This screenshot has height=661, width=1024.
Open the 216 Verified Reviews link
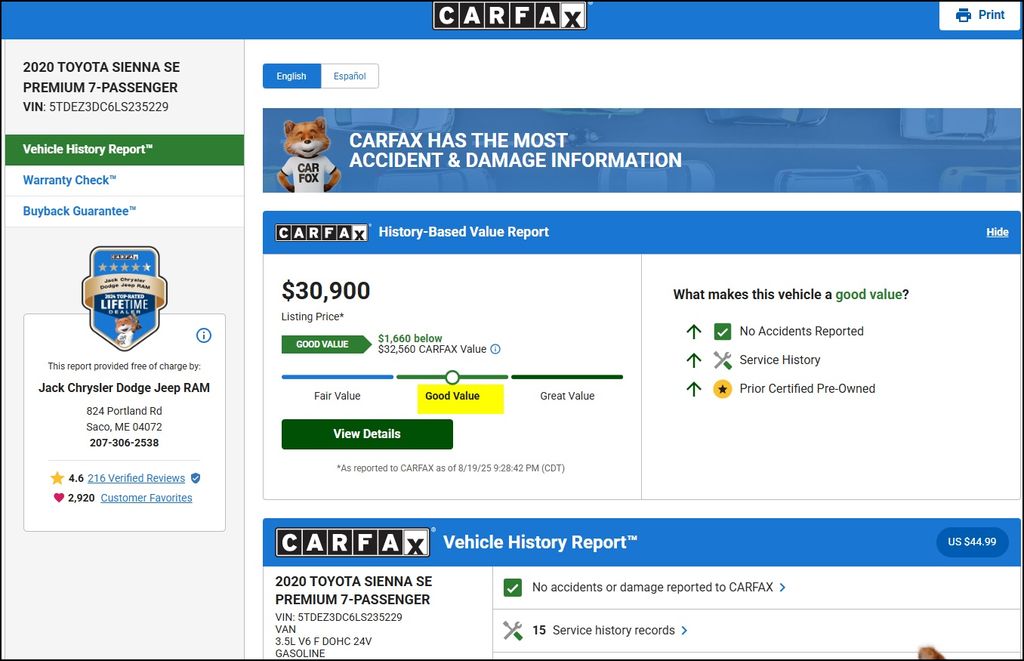[136, 478]
